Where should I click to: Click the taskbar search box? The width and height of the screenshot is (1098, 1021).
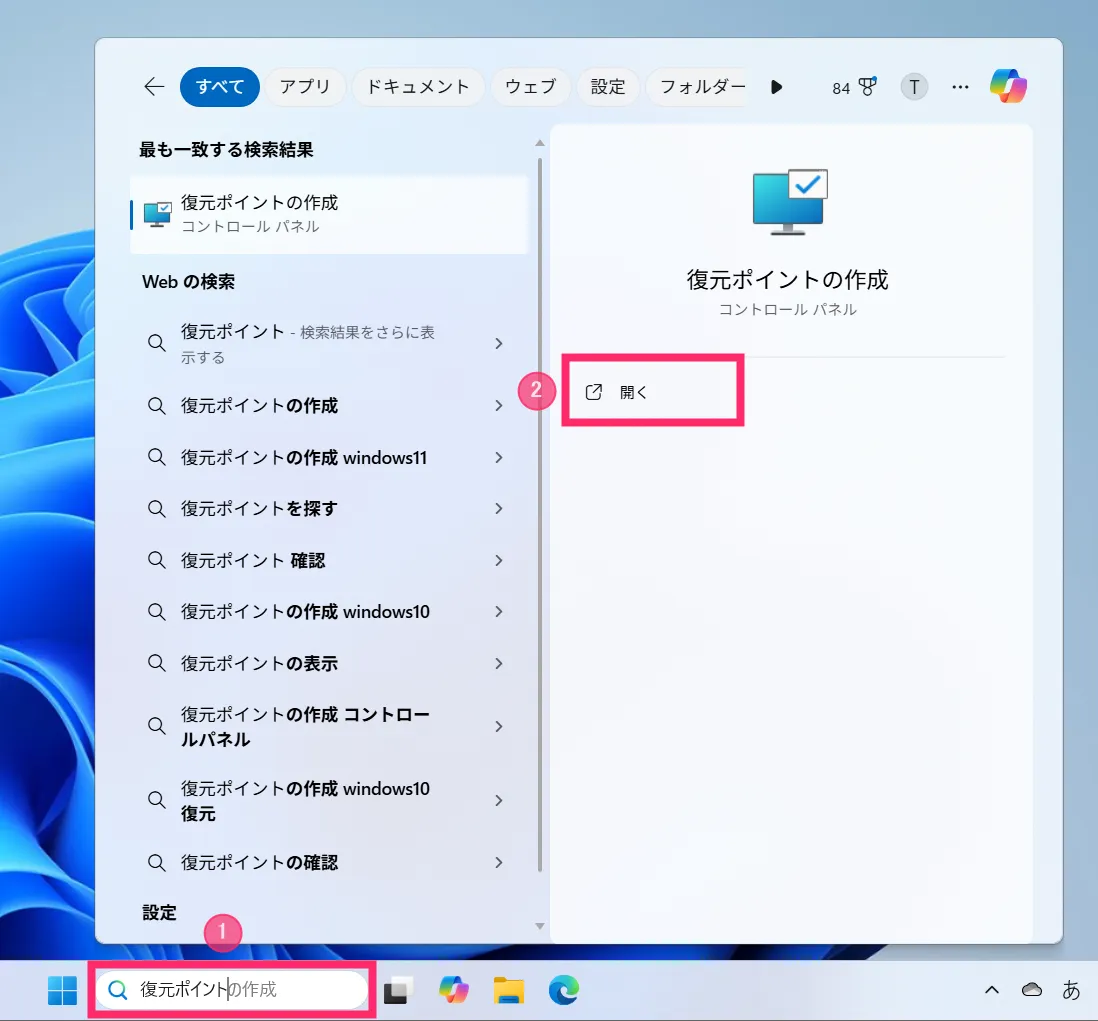pos(231,989)
